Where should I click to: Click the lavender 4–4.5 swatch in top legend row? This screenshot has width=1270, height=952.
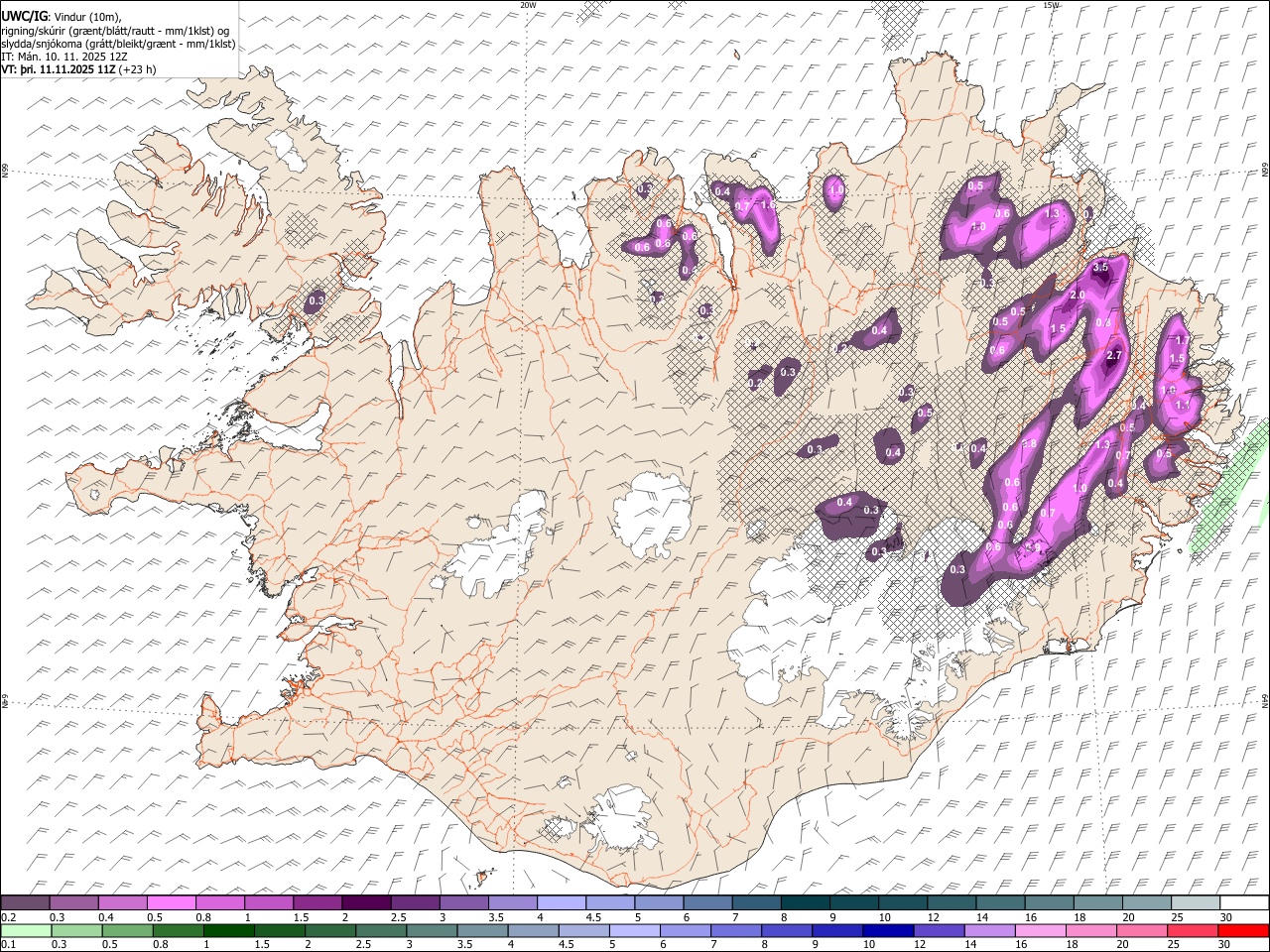point(562,902)
